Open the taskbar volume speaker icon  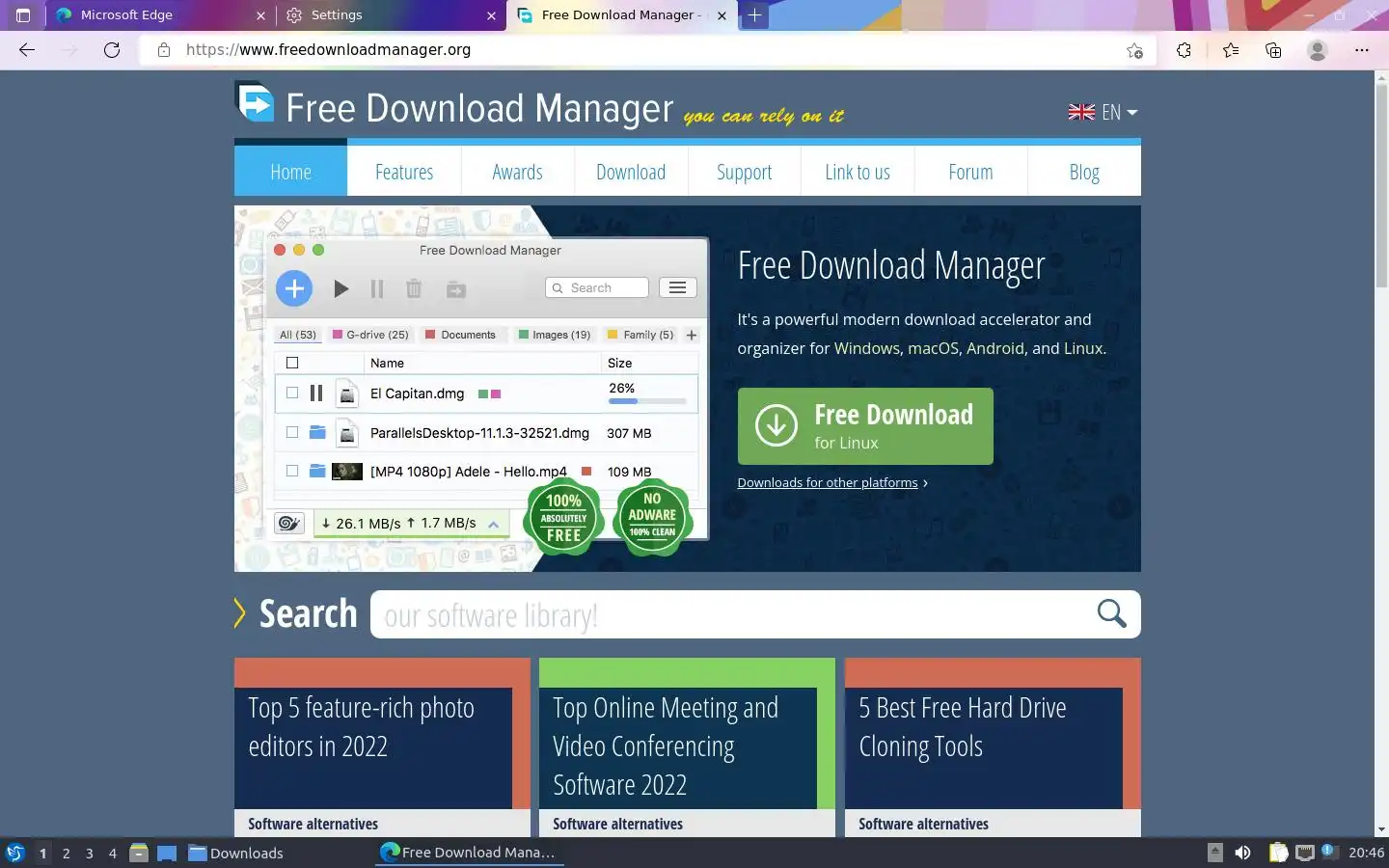coord(1242,853)
